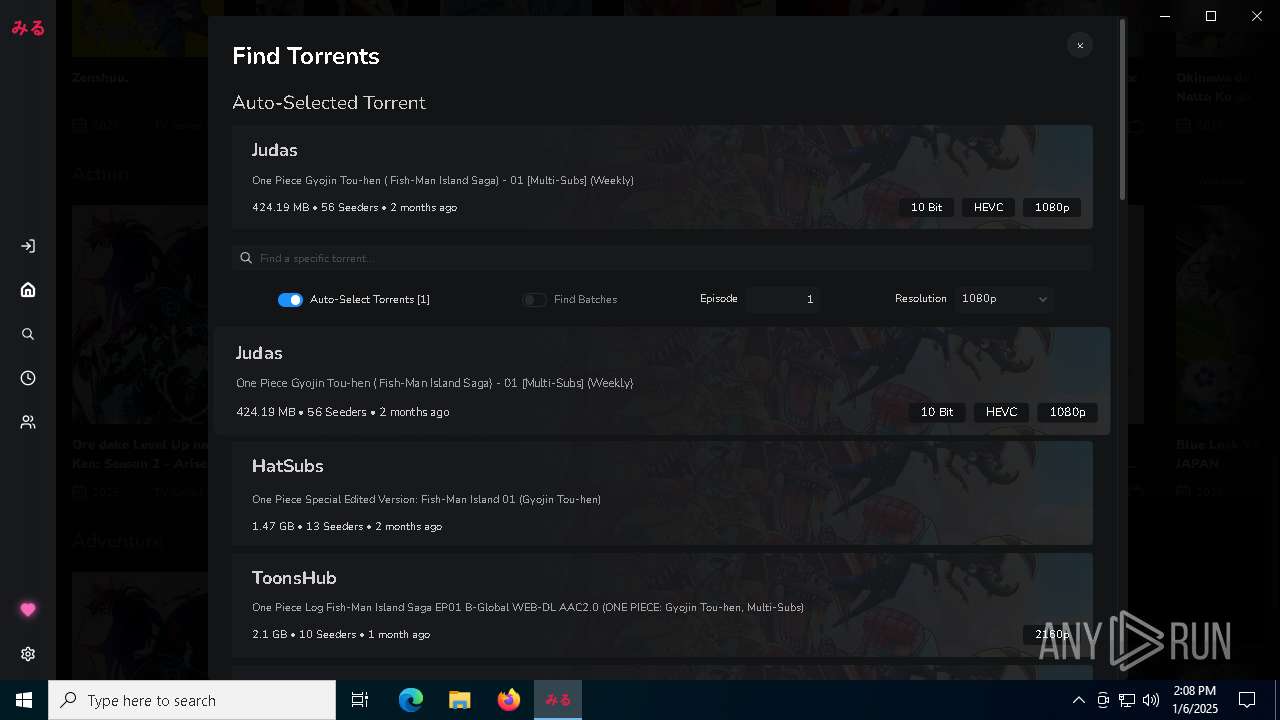Choose the Judas torrent in the list

(x=662, y=381)
